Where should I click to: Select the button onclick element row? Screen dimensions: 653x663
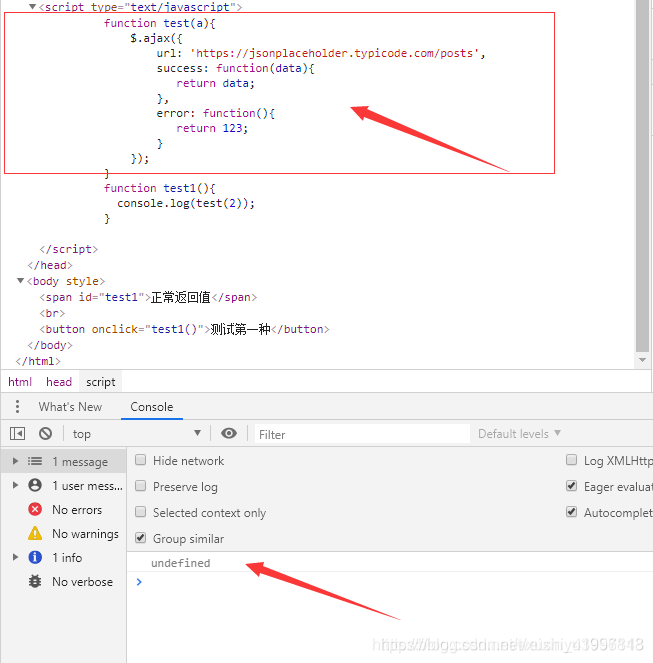(184, 329)
